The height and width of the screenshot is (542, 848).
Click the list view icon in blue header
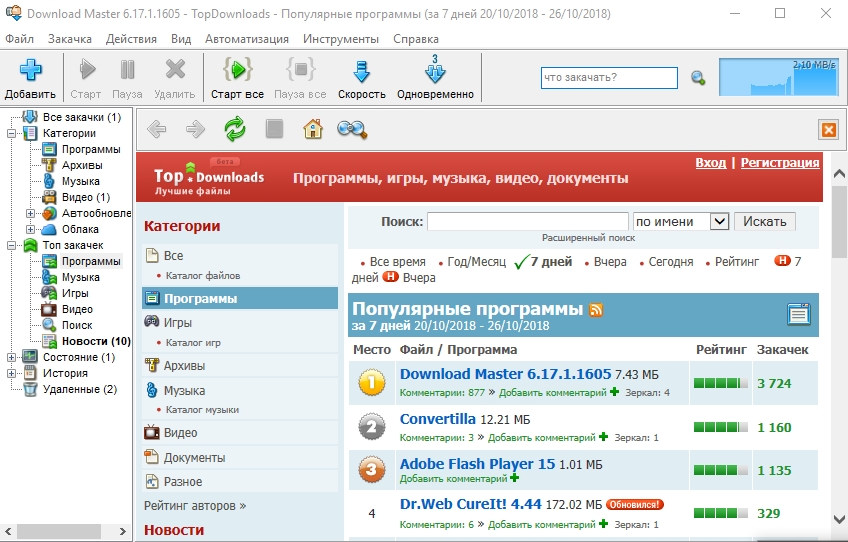click(x=799, y=314)
